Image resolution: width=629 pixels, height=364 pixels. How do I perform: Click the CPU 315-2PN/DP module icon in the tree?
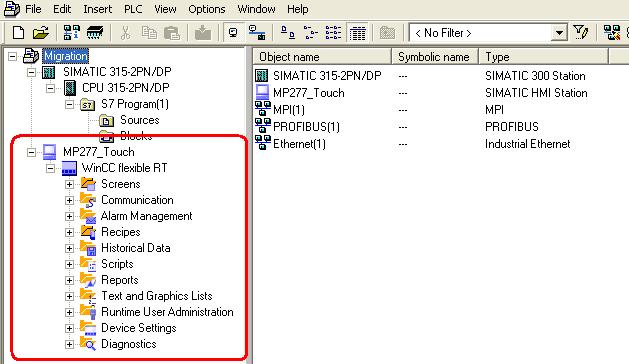tap(70, 88)
